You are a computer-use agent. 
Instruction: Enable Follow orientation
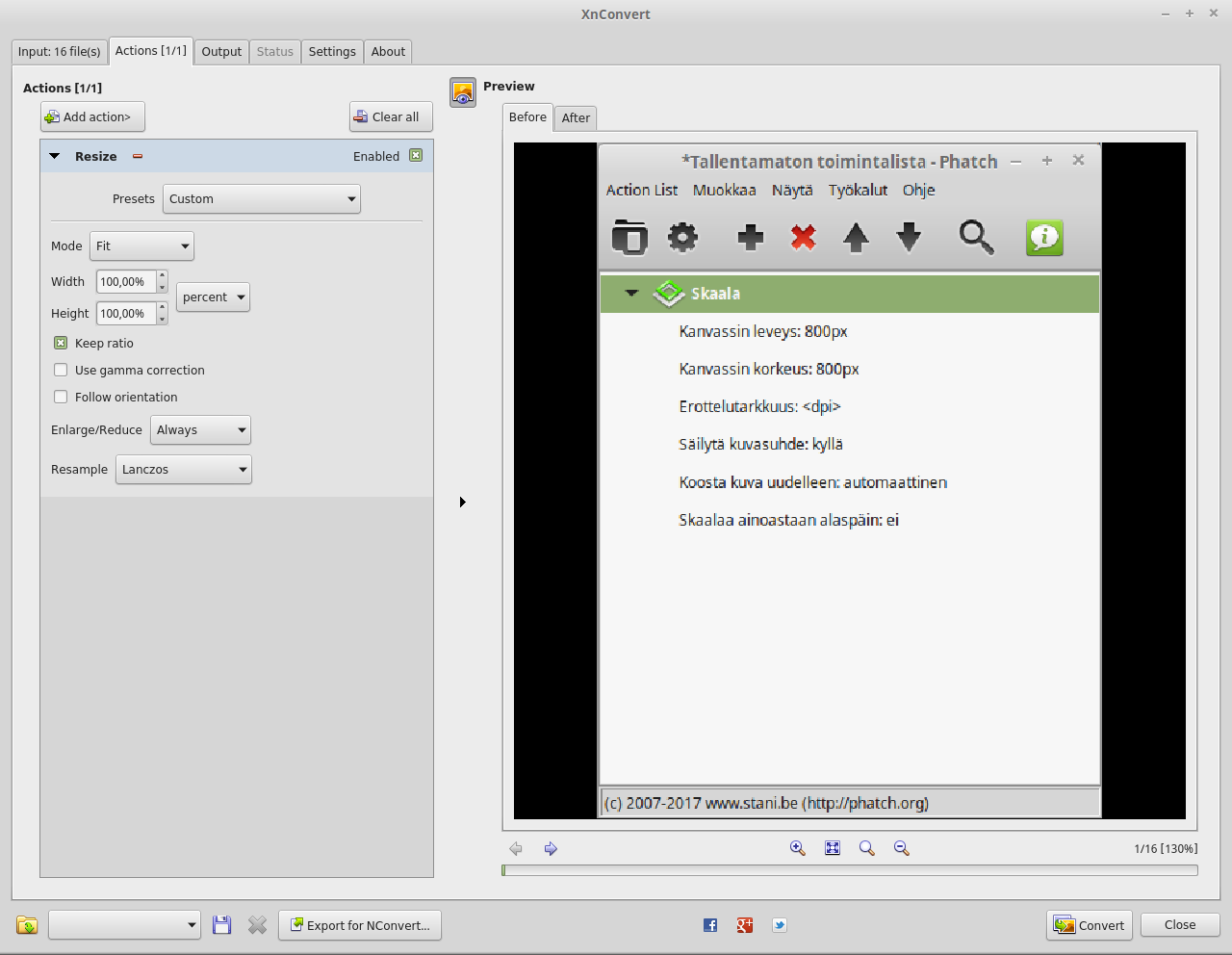coord(61,397)
